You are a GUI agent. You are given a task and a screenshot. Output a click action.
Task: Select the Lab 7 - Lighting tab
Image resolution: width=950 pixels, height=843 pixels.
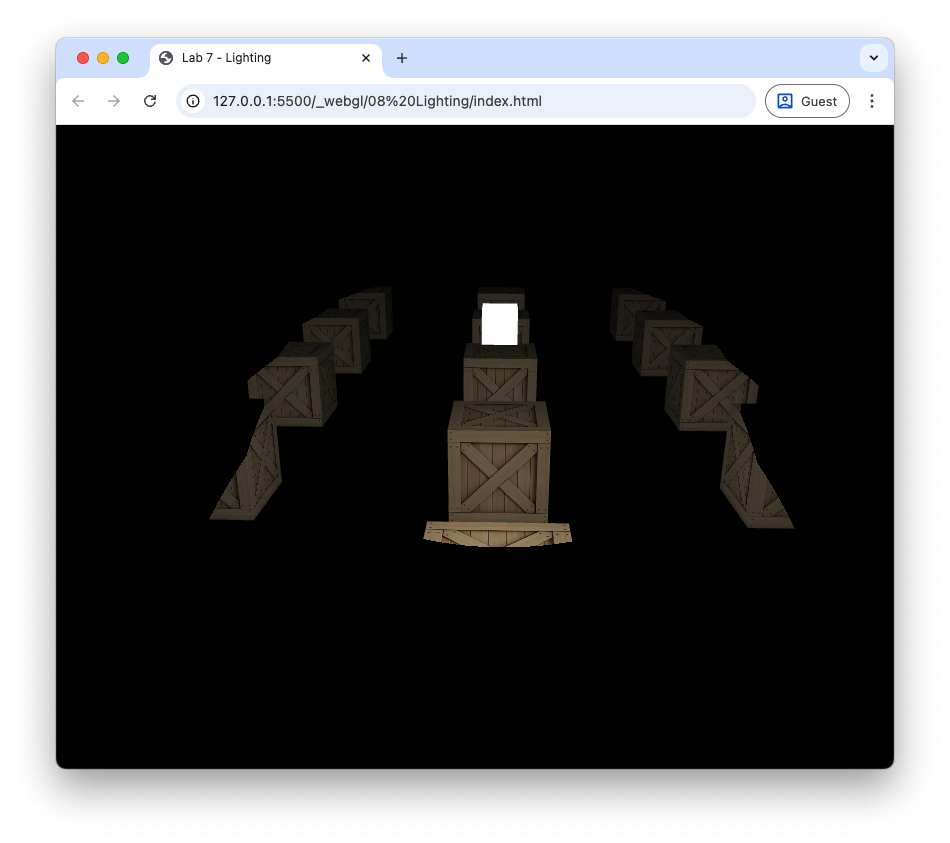click(248, 58)
